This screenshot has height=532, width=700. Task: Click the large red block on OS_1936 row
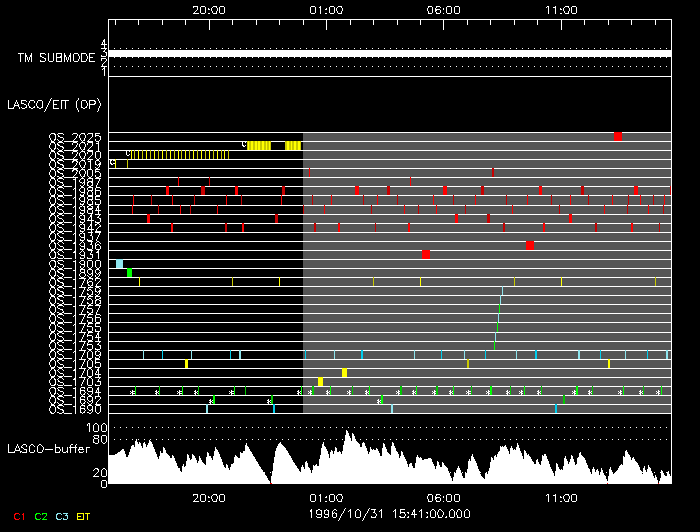[x=529, y=245]
